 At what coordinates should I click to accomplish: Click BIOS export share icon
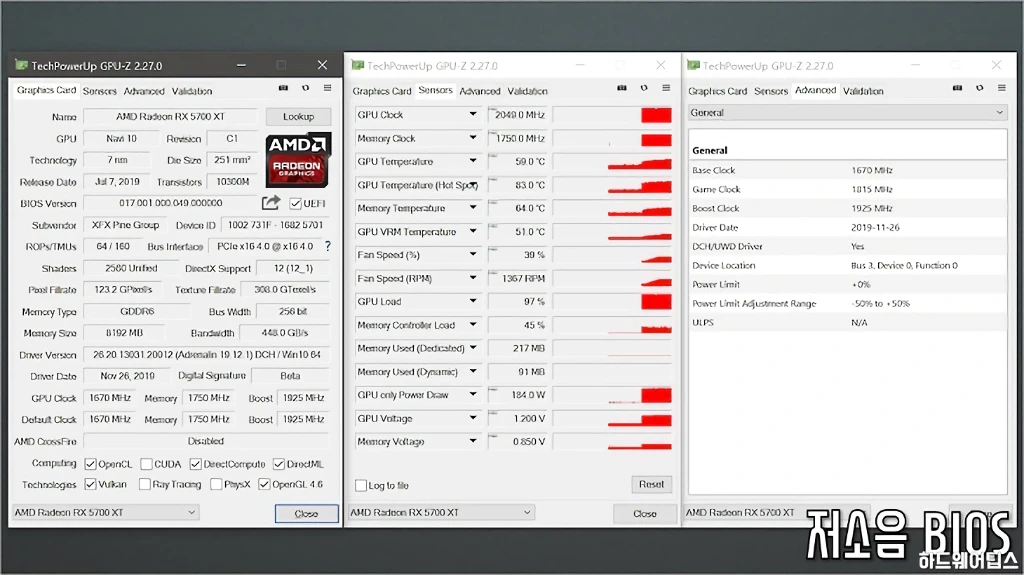(271, 203)
